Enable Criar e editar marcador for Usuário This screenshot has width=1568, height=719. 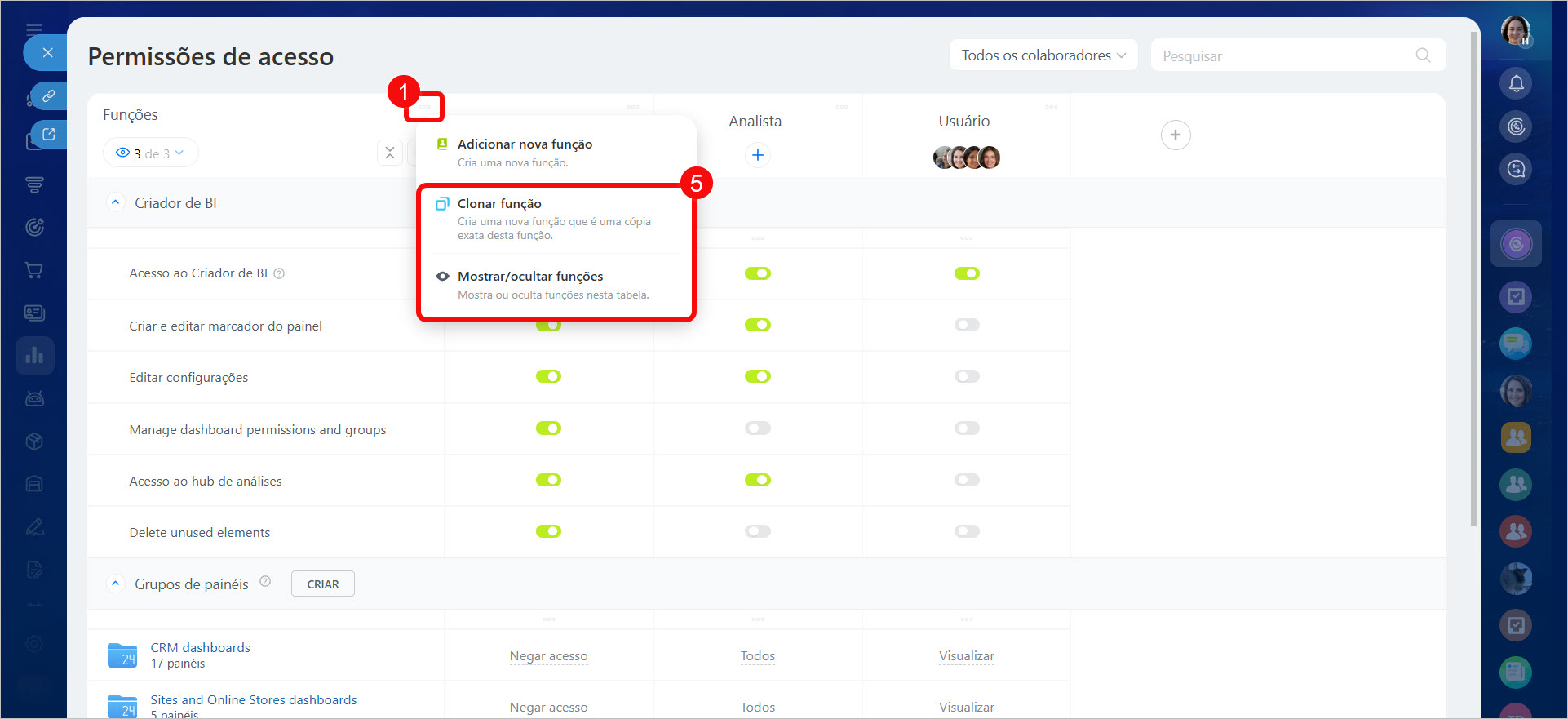(967, 325)
